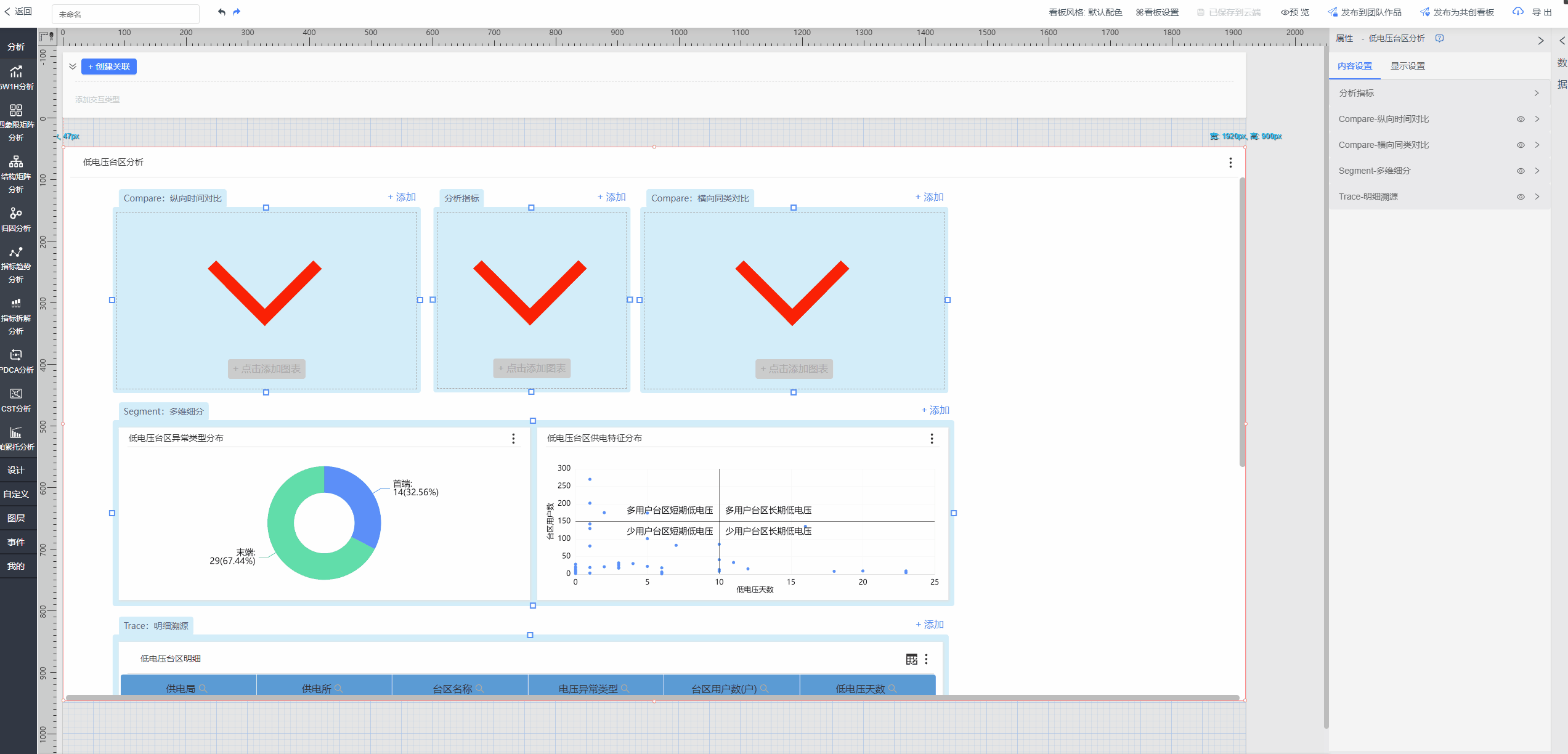This screenshot has height=754, width=1568.
Task: Click the undo arrow icon
Action: [222, 12]
